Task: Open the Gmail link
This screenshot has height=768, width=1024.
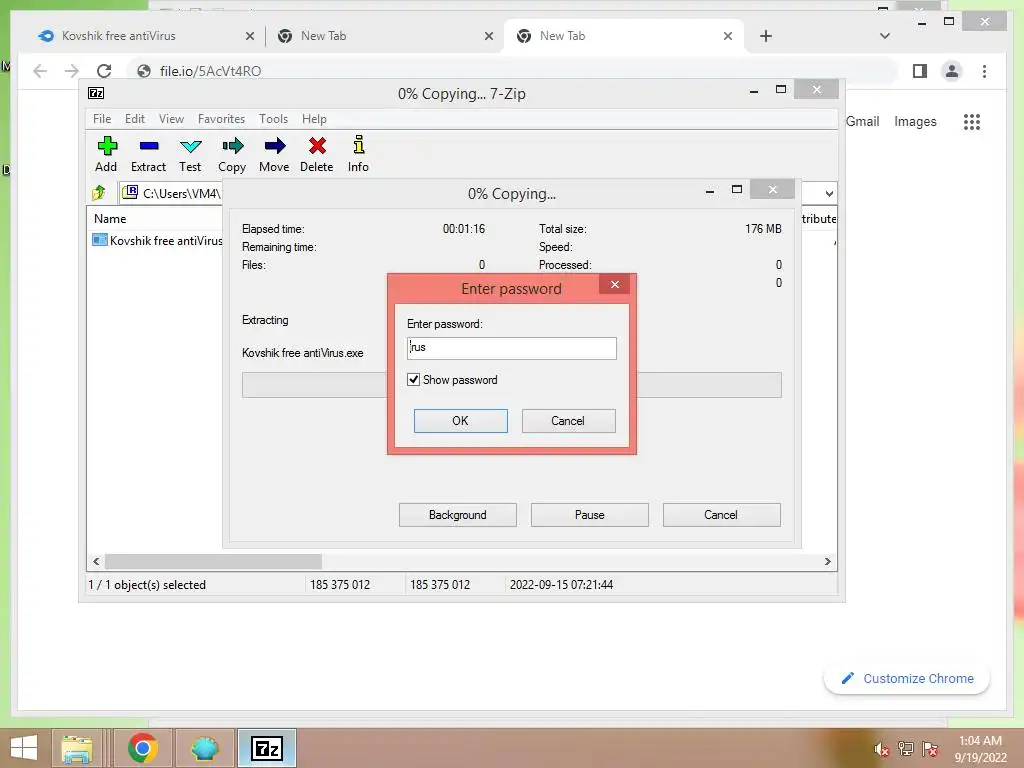Action: tap(862, 121)
